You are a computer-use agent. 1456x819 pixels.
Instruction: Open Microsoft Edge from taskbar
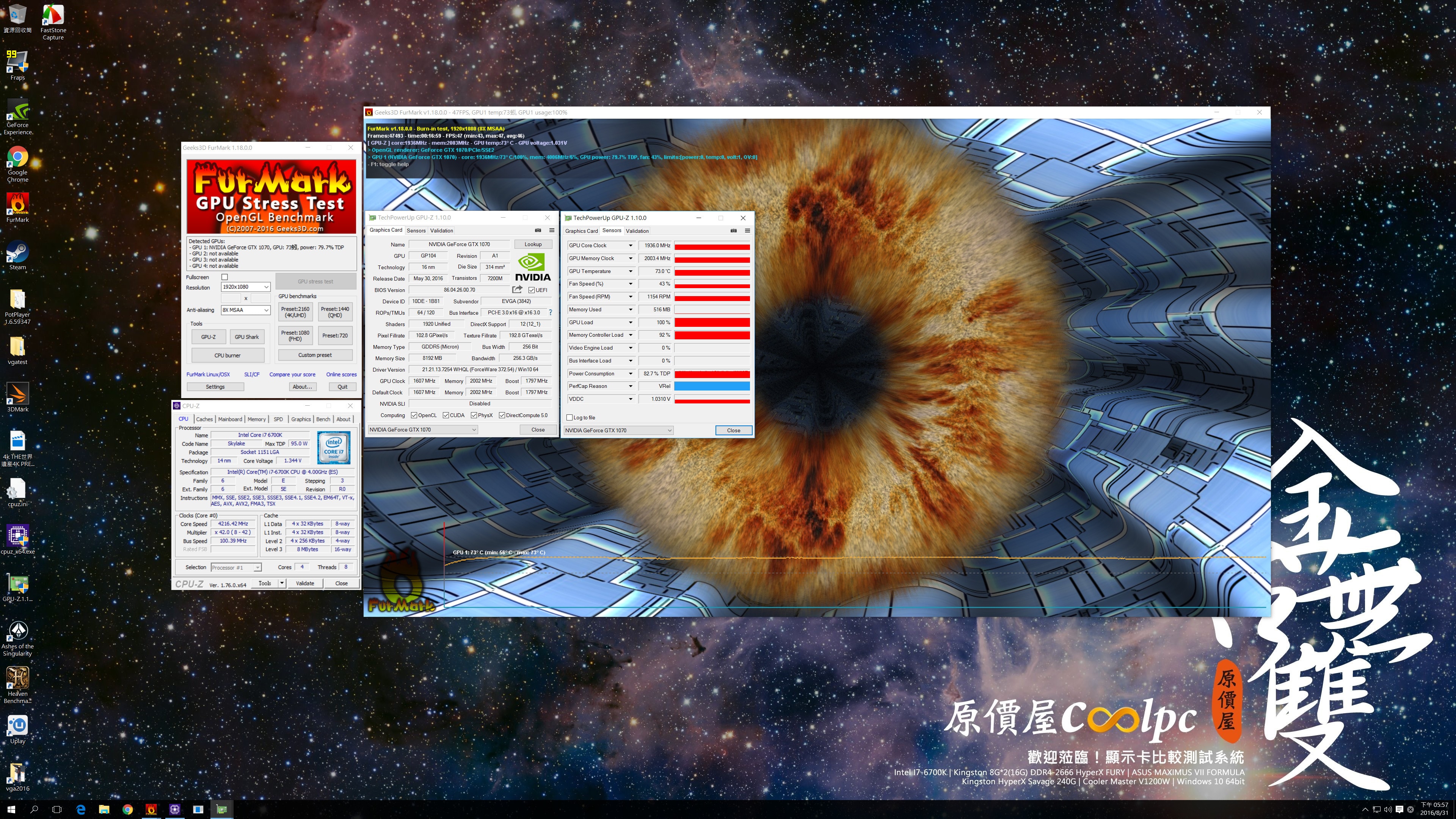point(81,810)
